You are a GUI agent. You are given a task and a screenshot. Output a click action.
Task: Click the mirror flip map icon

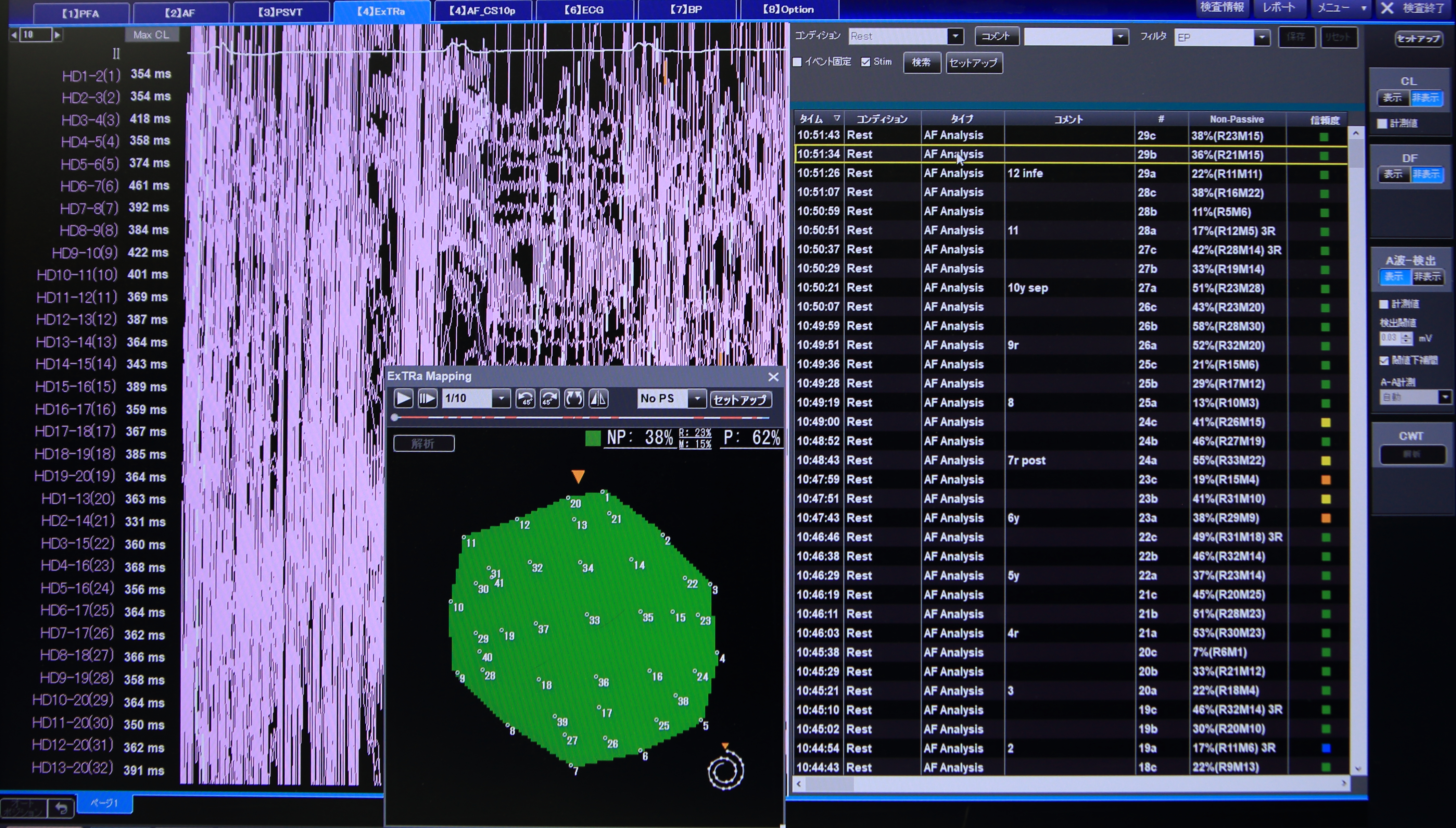coord(598,399)
